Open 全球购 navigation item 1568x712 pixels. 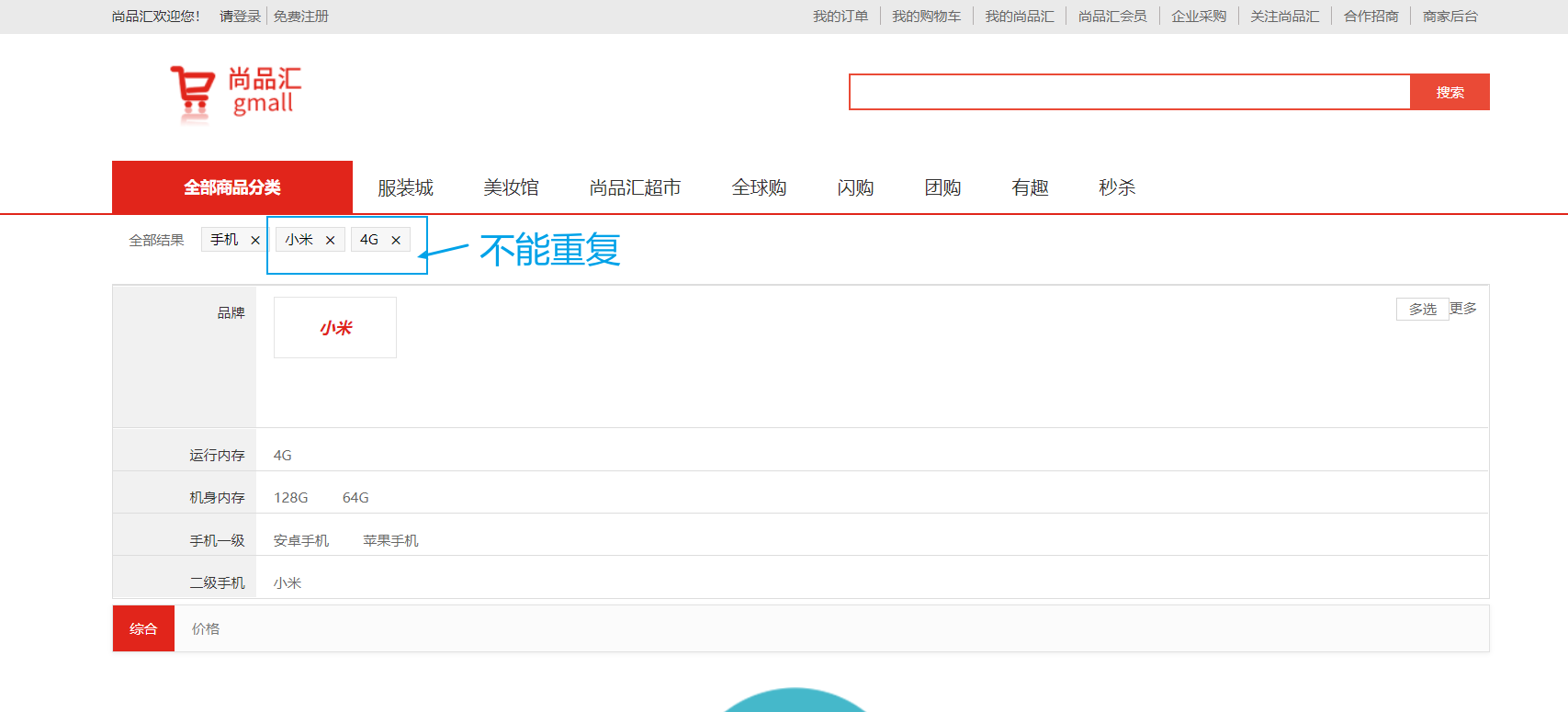[759, 187]
